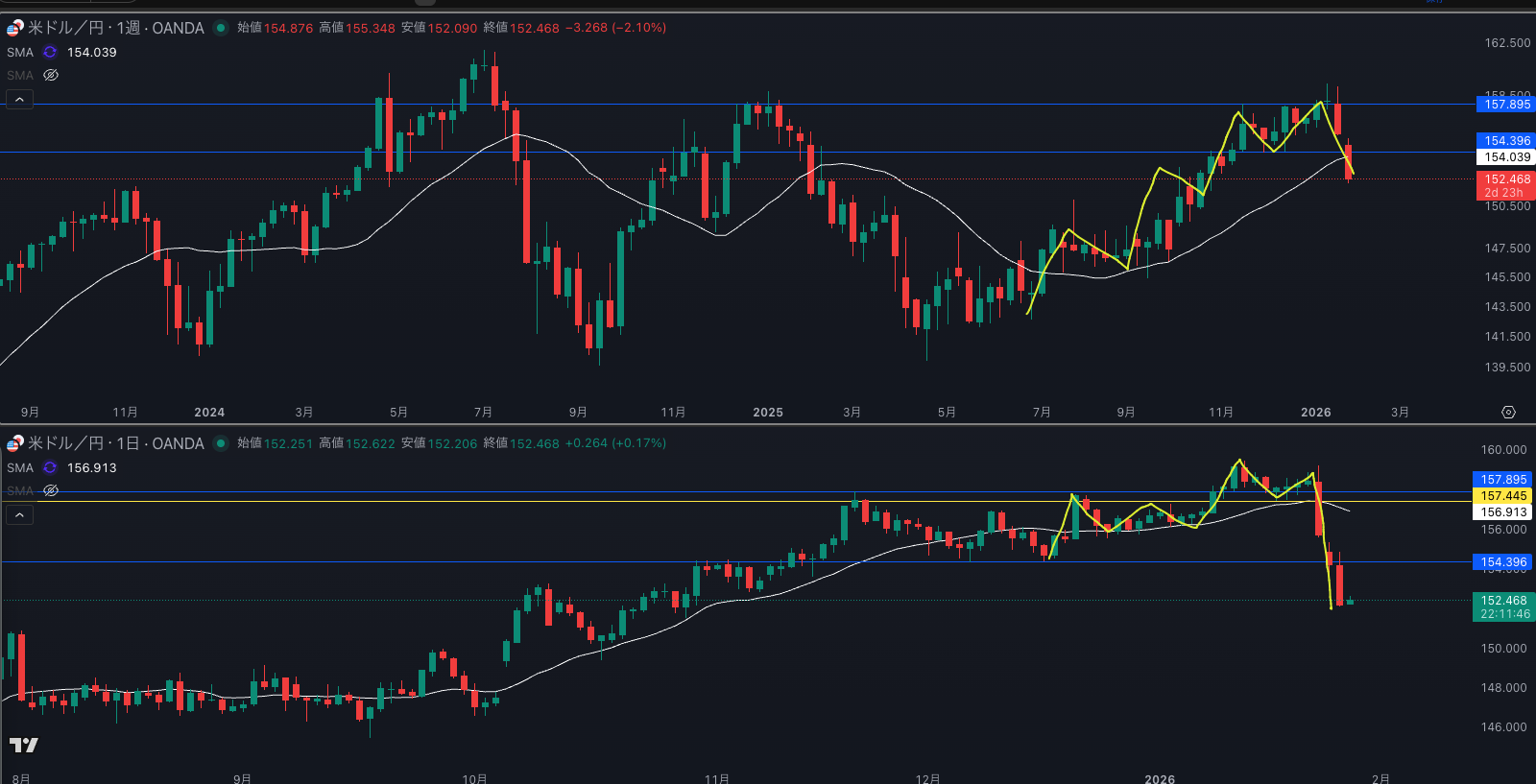The height and width of the screenshot is (784, 1536).
Task: Select the first SMA indicator on daily chart
Action: tap(20, 468)
